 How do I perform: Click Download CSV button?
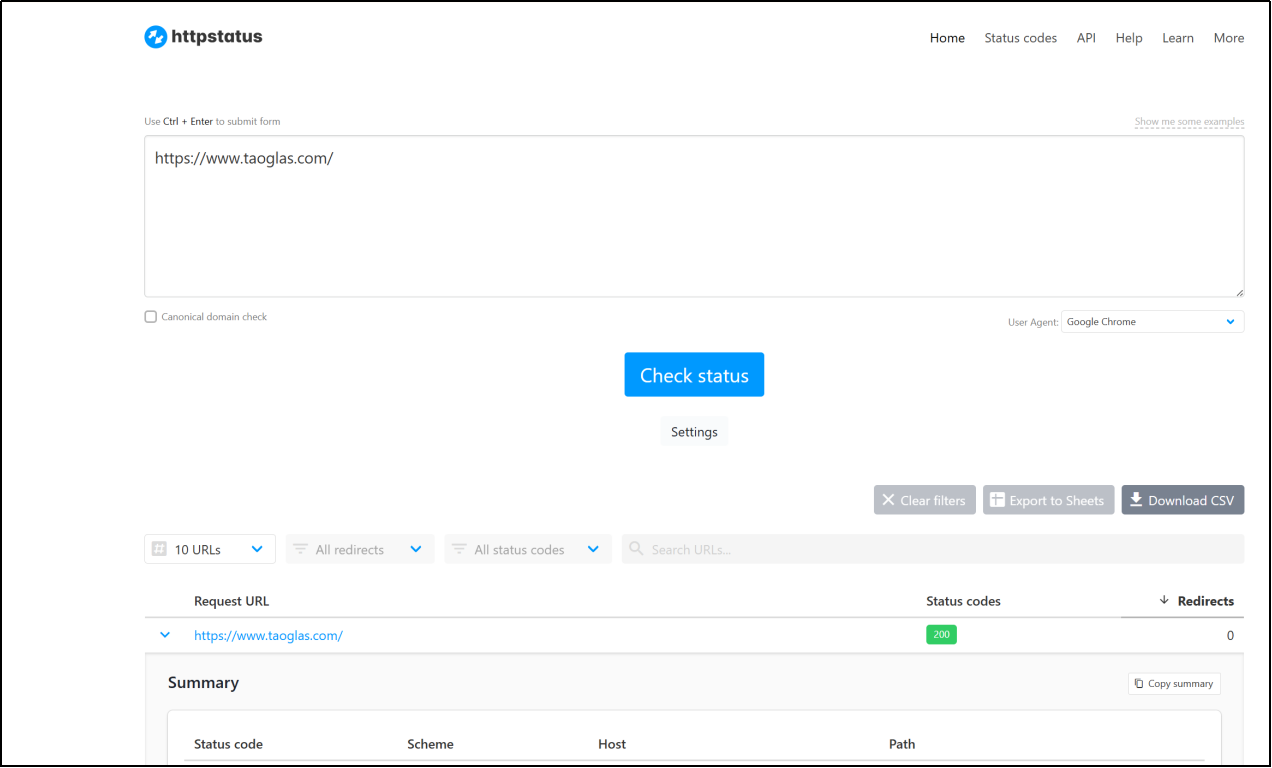[x=1182, y=500]
